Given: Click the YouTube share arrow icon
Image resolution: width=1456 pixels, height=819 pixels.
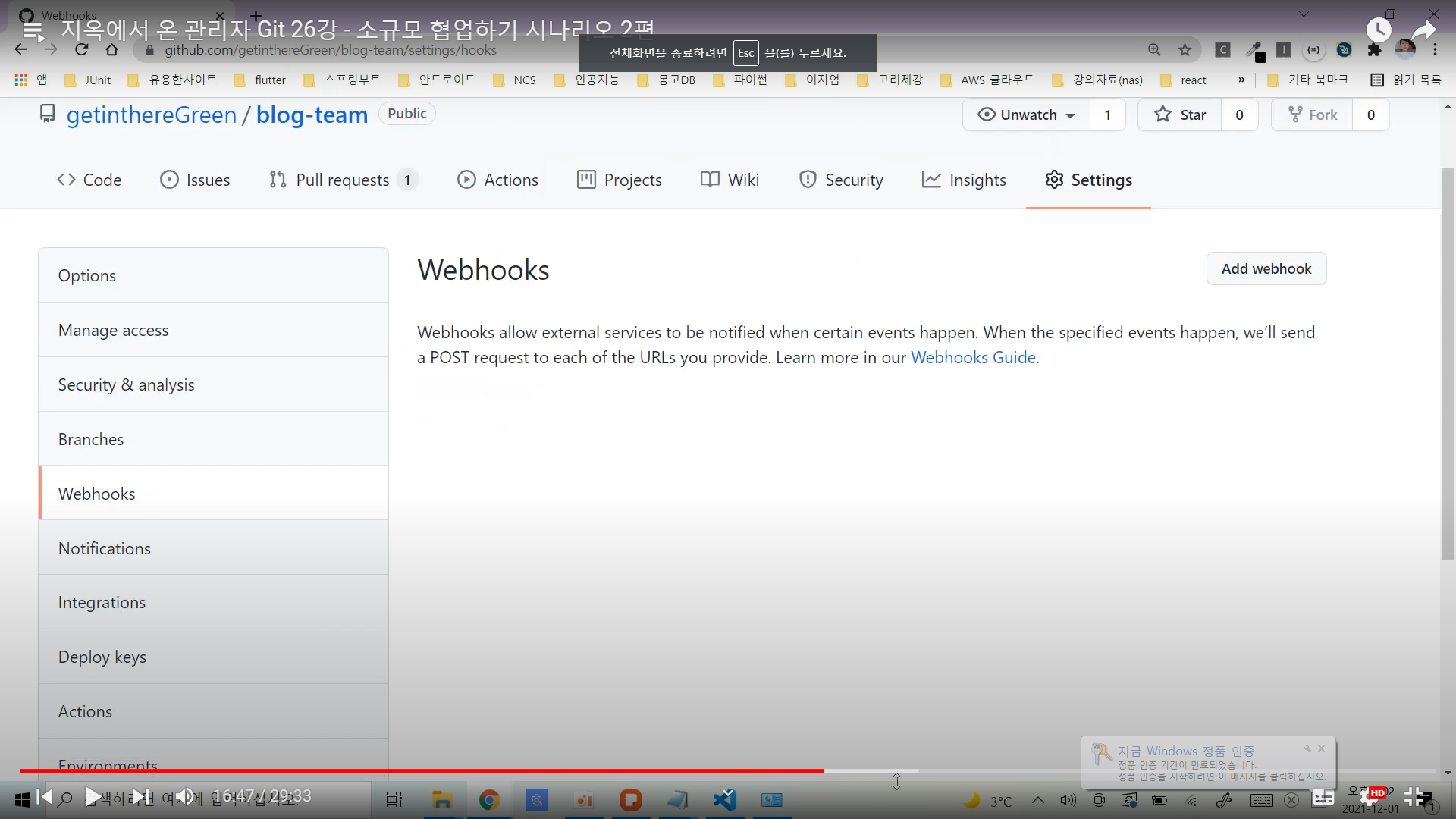Looking at the screenshot, I should click(1424, 30).
